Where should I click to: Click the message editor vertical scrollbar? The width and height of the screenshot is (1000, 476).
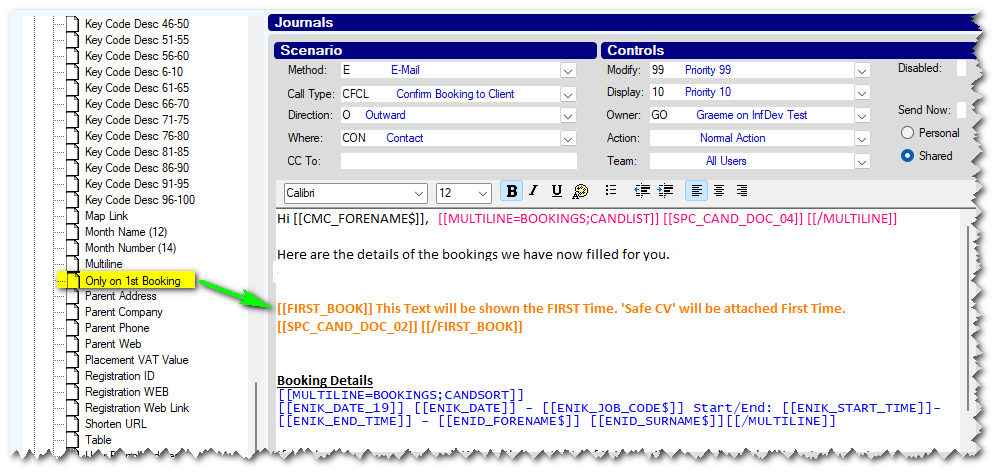coord(969,319)
